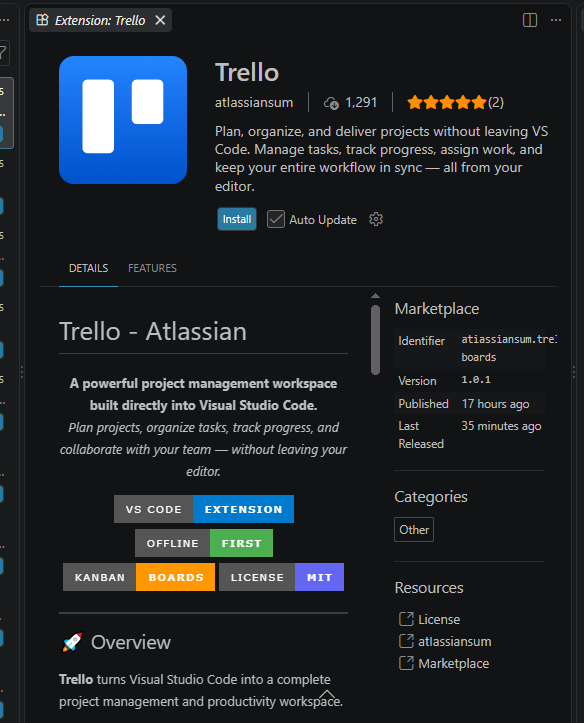Install the Trello extension
The width and height of the screenshot is (584, 723).
coord(237,219)
